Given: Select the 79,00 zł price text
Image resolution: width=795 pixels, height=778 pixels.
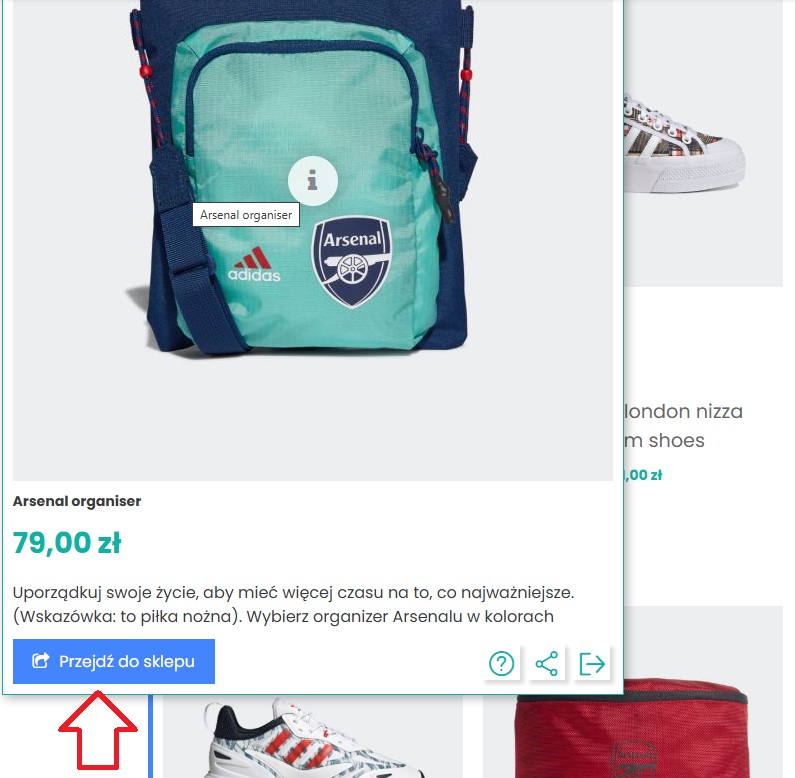Looking at the screenshot, I should pos(67,542).
